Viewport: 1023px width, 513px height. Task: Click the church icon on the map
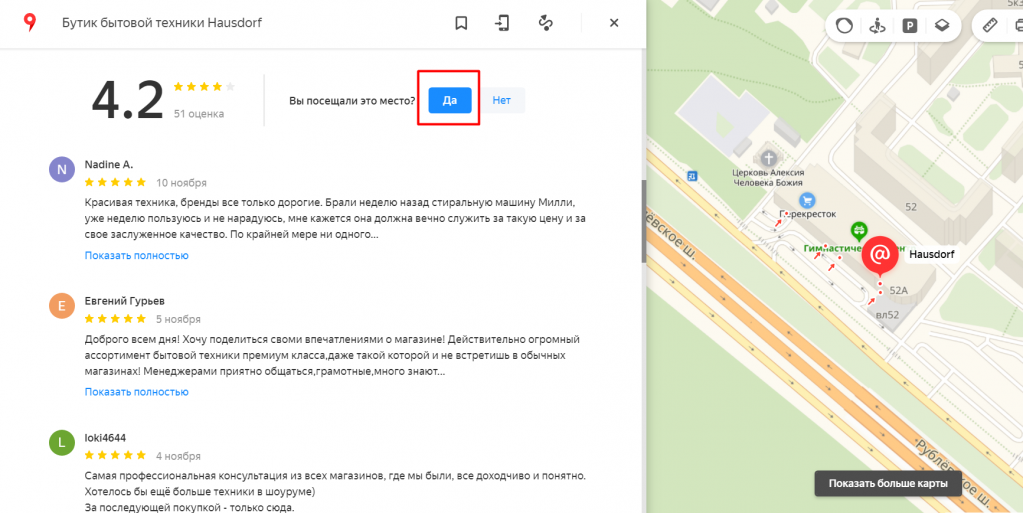pos(769,158)
